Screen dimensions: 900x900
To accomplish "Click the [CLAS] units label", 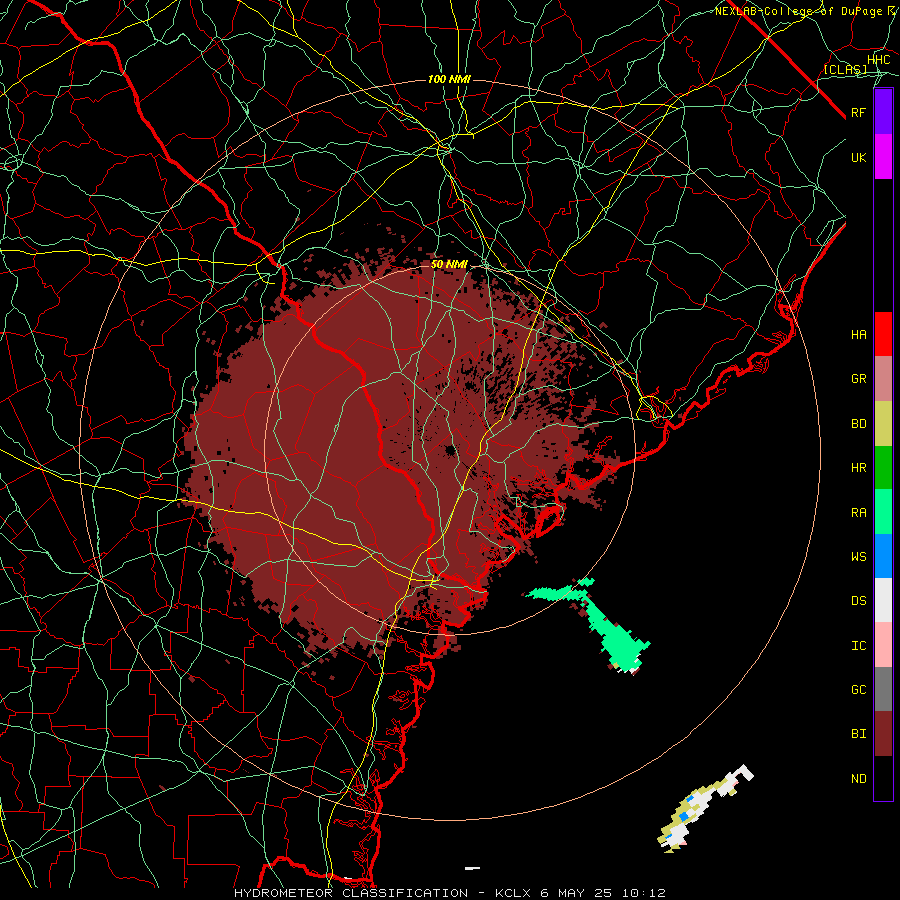I will click(x=845, y=69).
